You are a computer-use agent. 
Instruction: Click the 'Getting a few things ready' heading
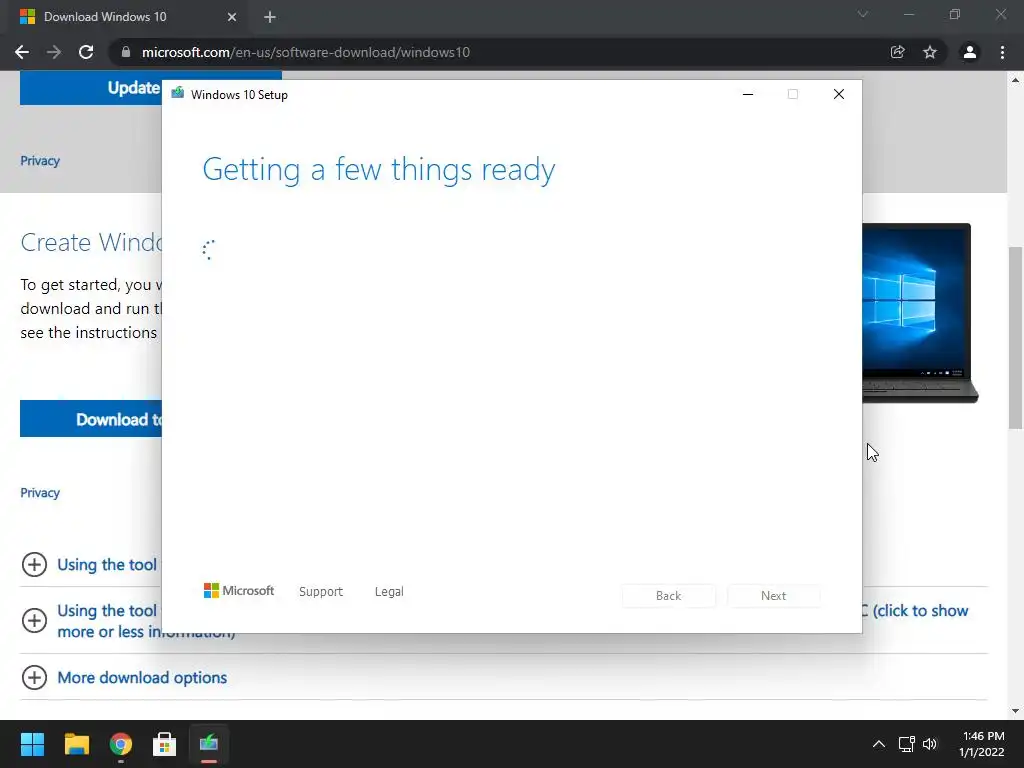pyautogui.click(x=379, y=170)
